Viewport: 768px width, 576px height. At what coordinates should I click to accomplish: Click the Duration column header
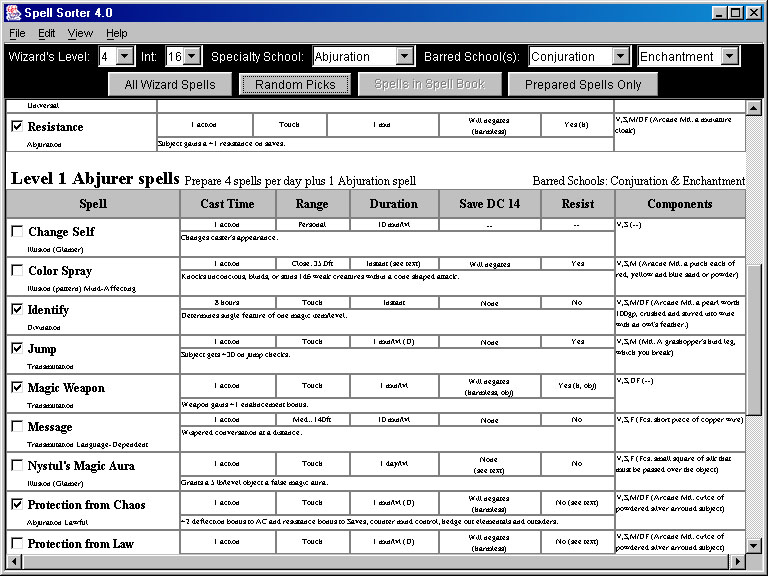coord(394,204)
